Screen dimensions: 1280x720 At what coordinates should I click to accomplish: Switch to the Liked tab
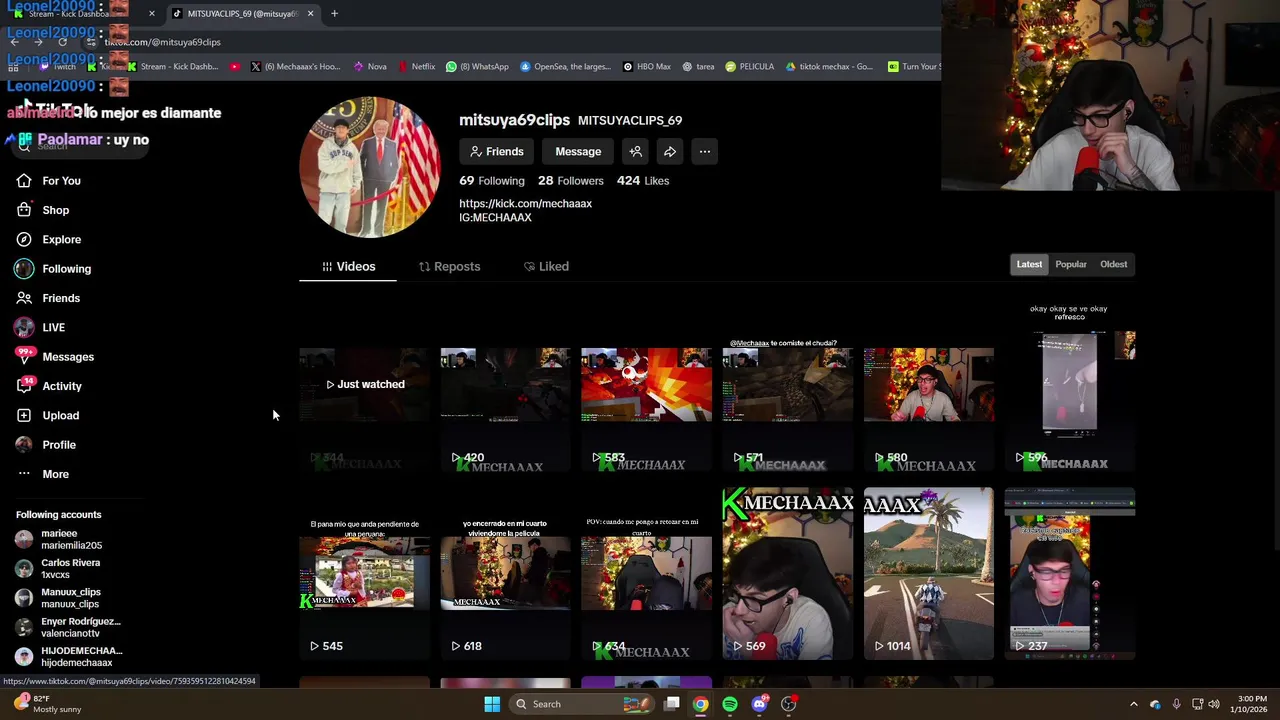546,267
